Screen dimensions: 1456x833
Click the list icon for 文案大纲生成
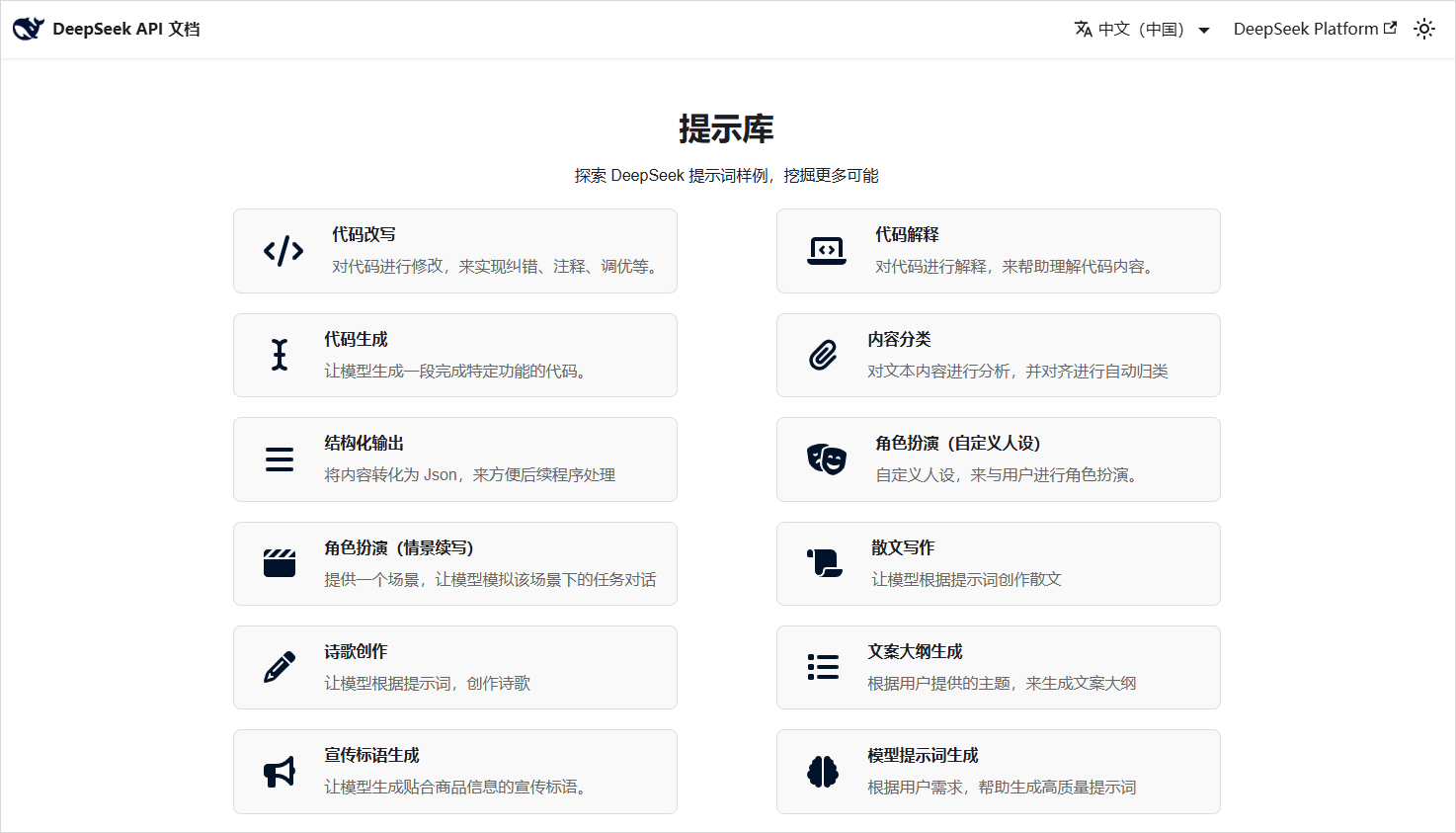click(823, 667)
